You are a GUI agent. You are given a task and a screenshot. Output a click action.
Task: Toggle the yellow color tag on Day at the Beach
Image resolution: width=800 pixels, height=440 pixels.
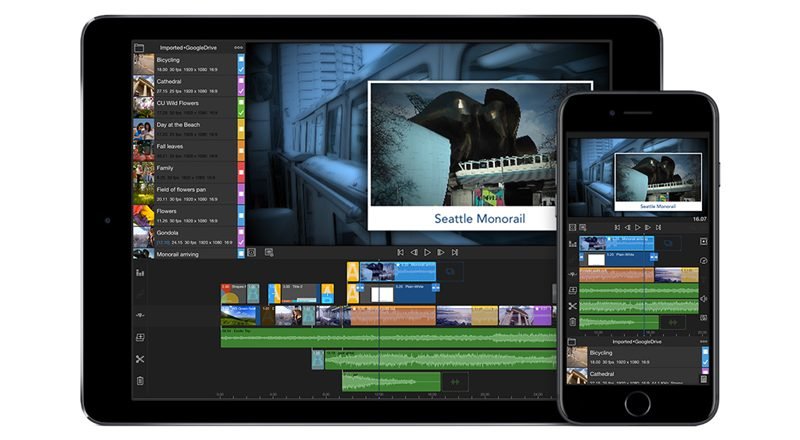point(241,129)
